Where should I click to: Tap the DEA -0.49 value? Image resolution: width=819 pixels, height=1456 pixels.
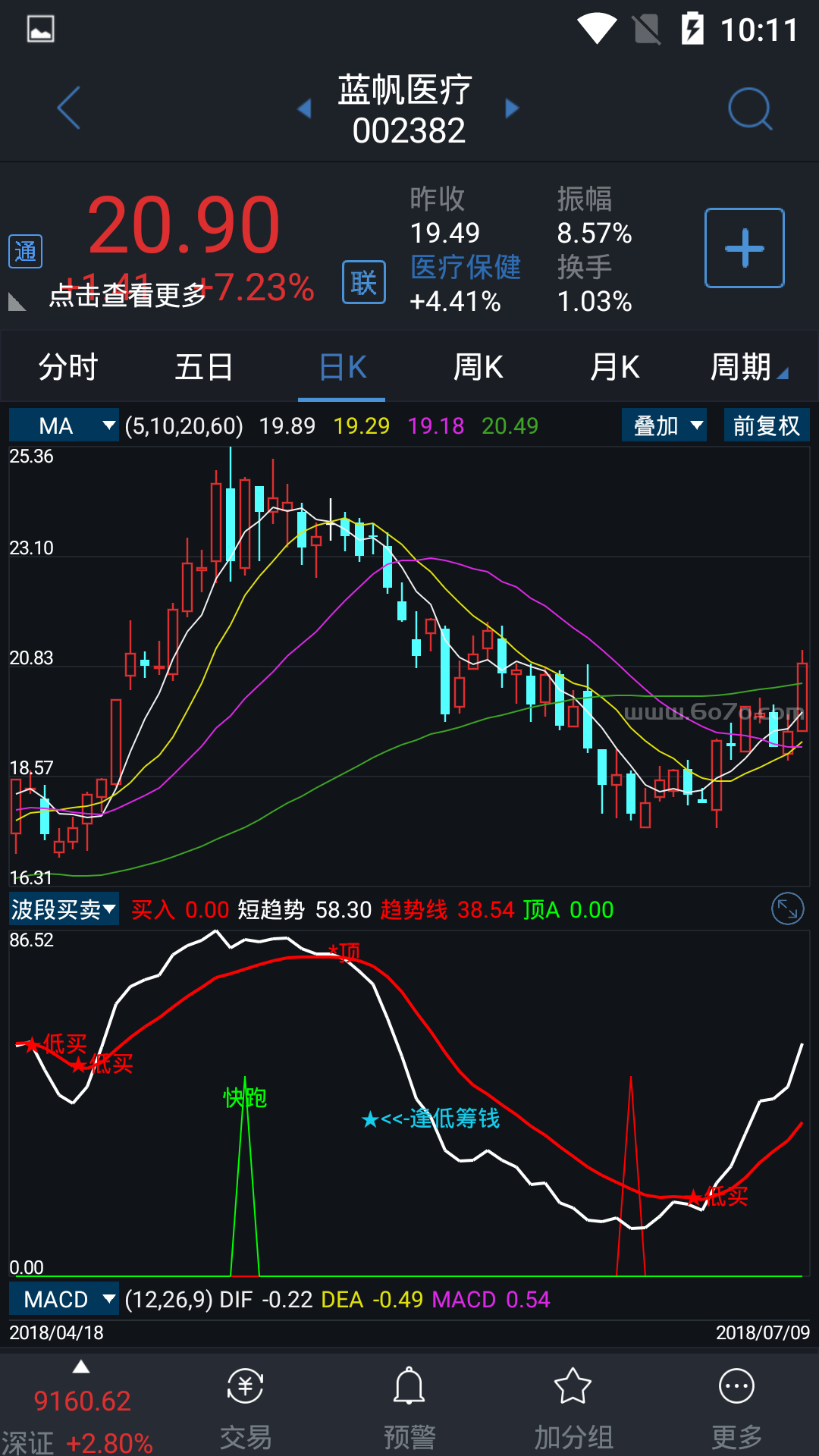tap(372, 1299)
